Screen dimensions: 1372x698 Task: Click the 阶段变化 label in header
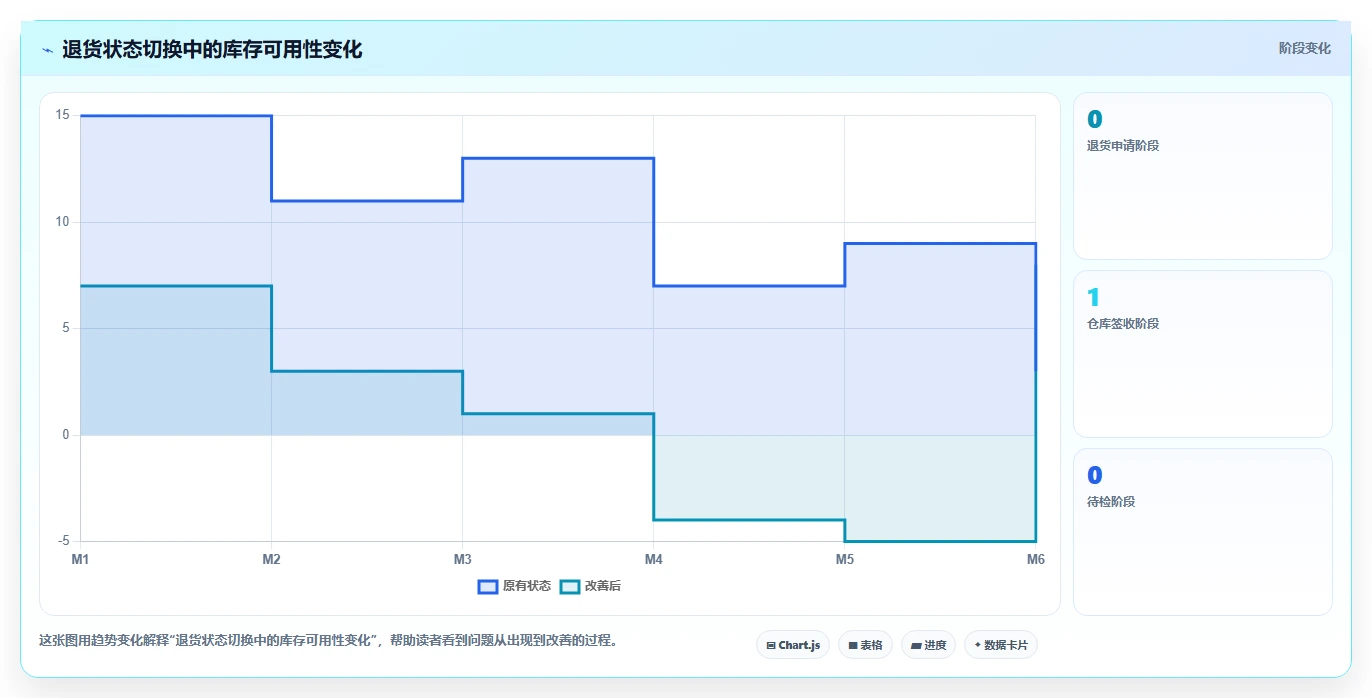[x=1304, y=48]
